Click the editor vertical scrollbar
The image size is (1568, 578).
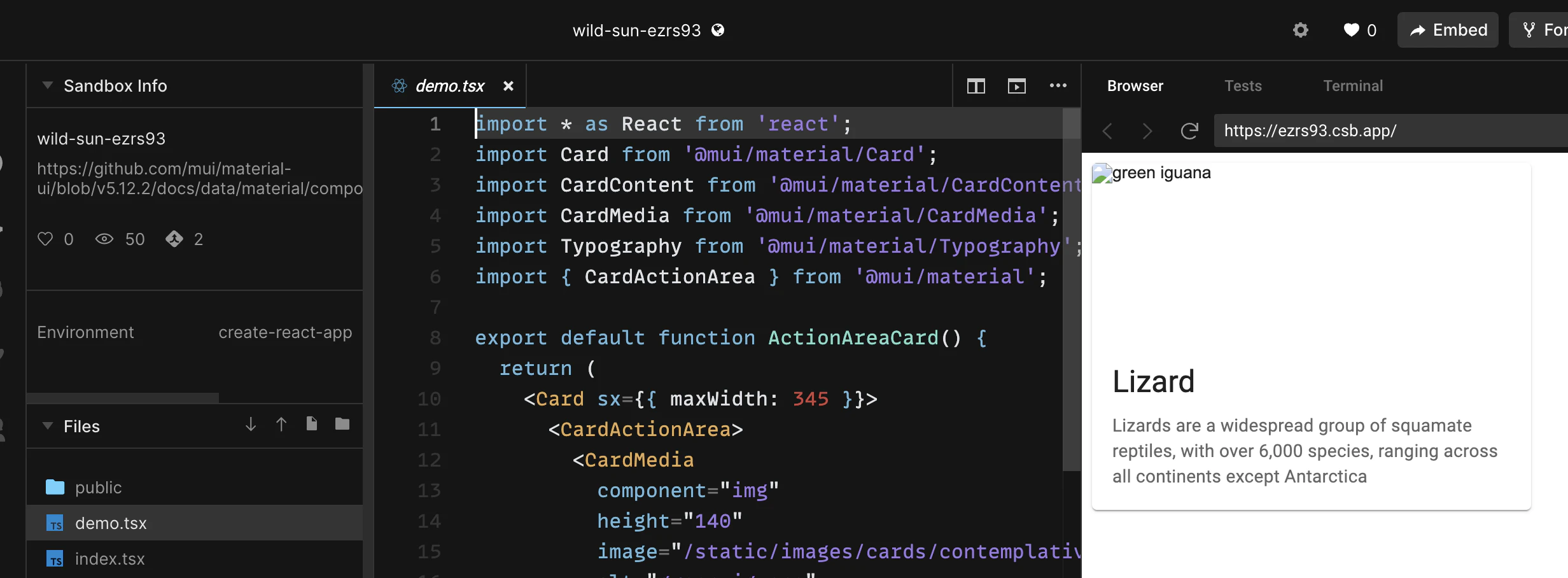point(1072,290)
